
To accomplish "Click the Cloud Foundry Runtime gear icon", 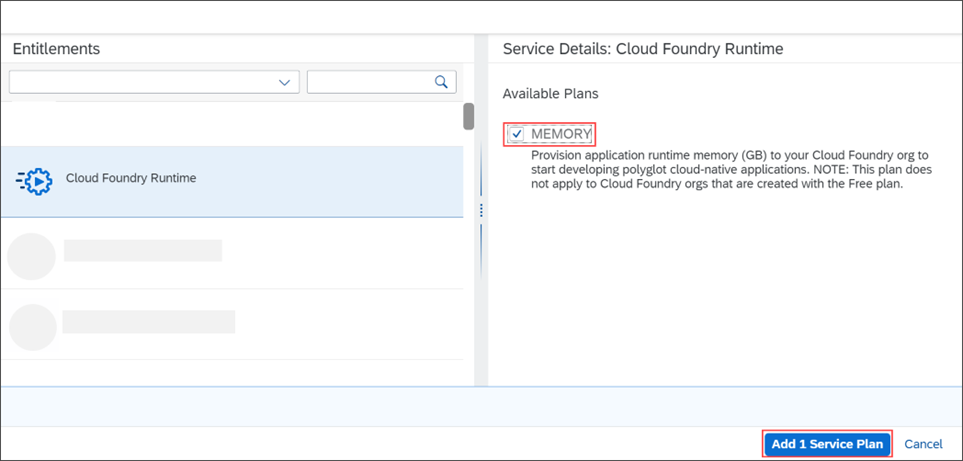I will pyautogui.click(x=34, y=180).
